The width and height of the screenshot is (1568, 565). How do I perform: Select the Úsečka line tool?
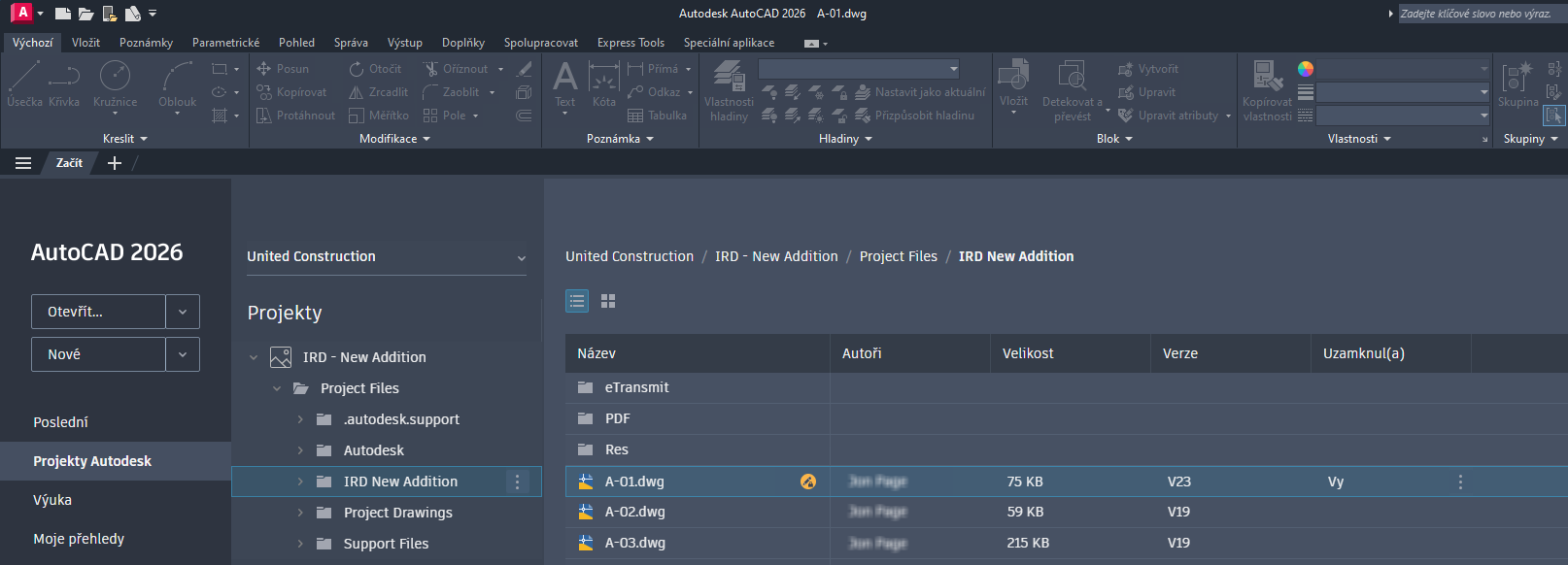24,83
